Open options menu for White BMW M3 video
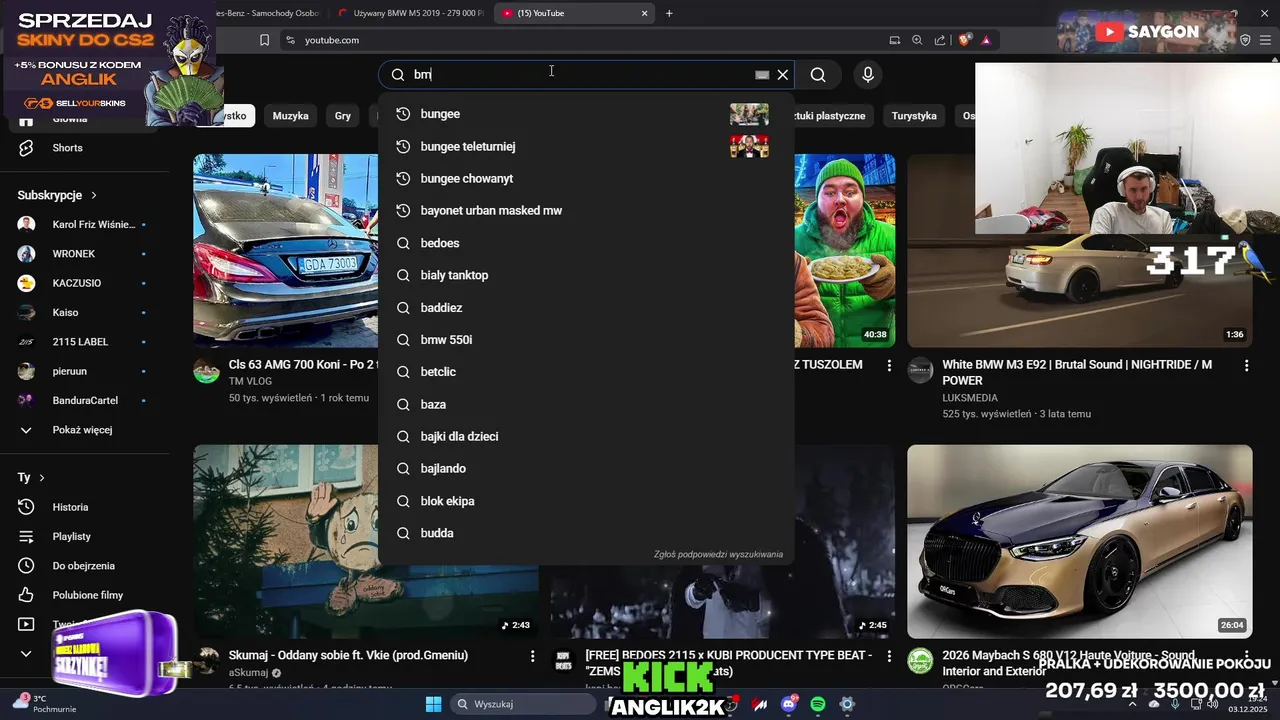Viewport: 1280px width, 720px height. point(1246,366)
